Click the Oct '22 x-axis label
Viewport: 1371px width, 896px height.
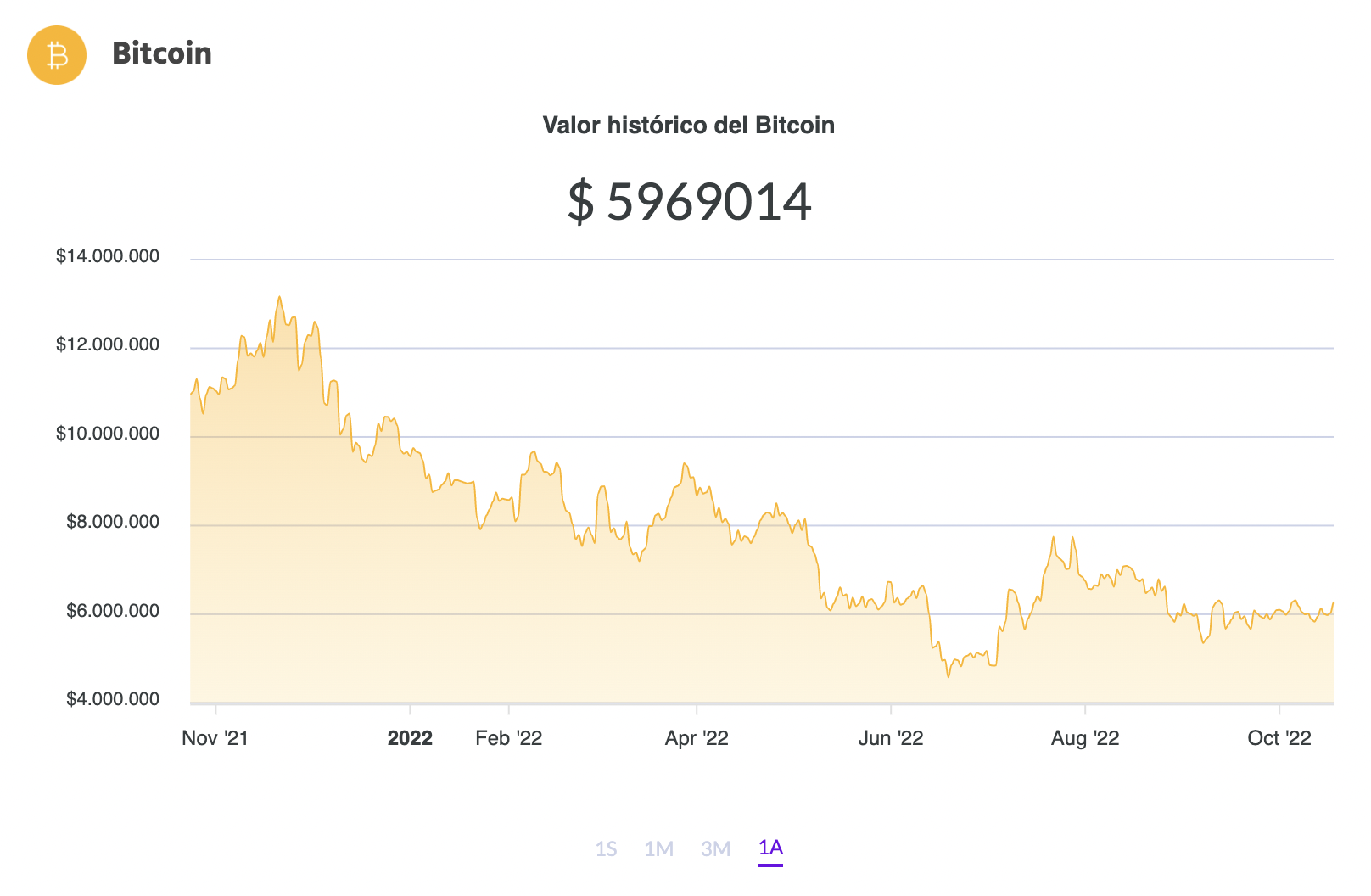pyautogui.click(x=1279, y=738)
